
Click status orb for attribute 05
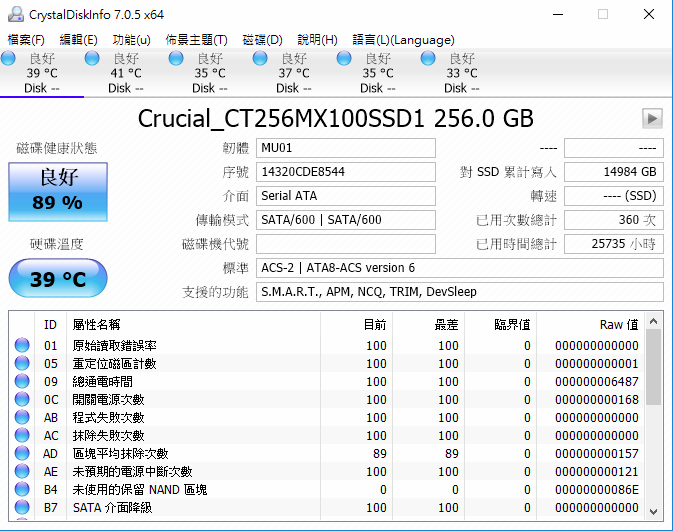click(22, 363)
